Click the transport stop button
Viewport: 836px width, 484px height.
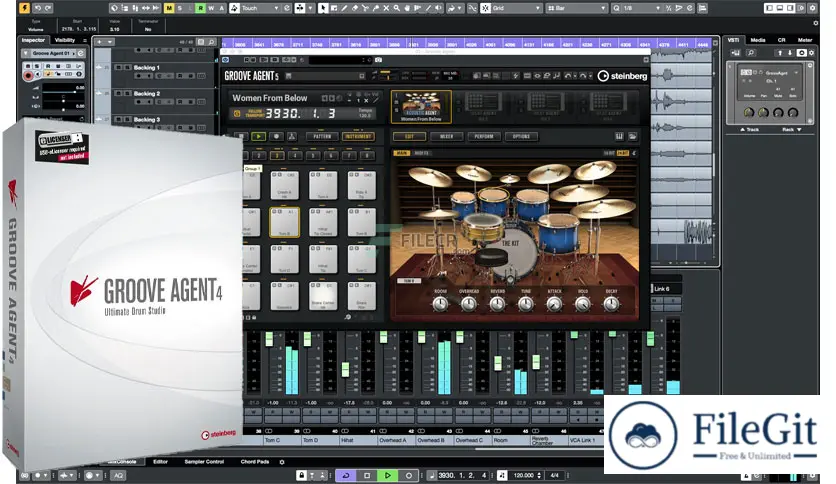[x=367, y=475]
